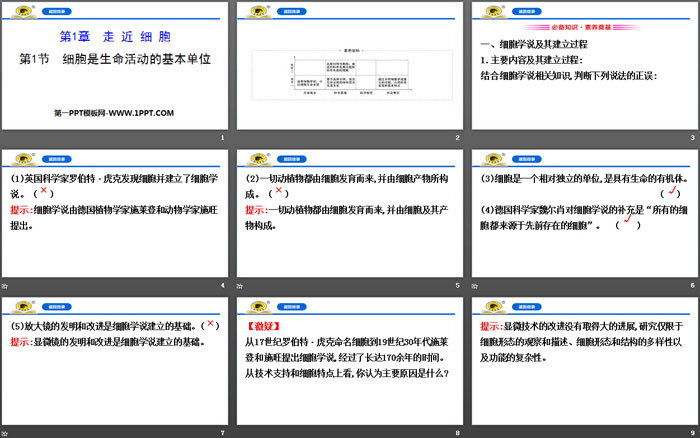Click the blue pill button on slide 1

[57, 12]
